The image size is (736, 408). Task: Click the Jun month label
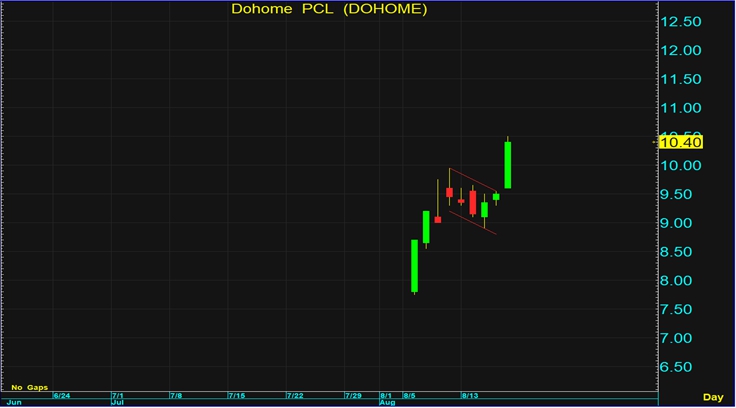pyautogui.click(x=14, y=402)
